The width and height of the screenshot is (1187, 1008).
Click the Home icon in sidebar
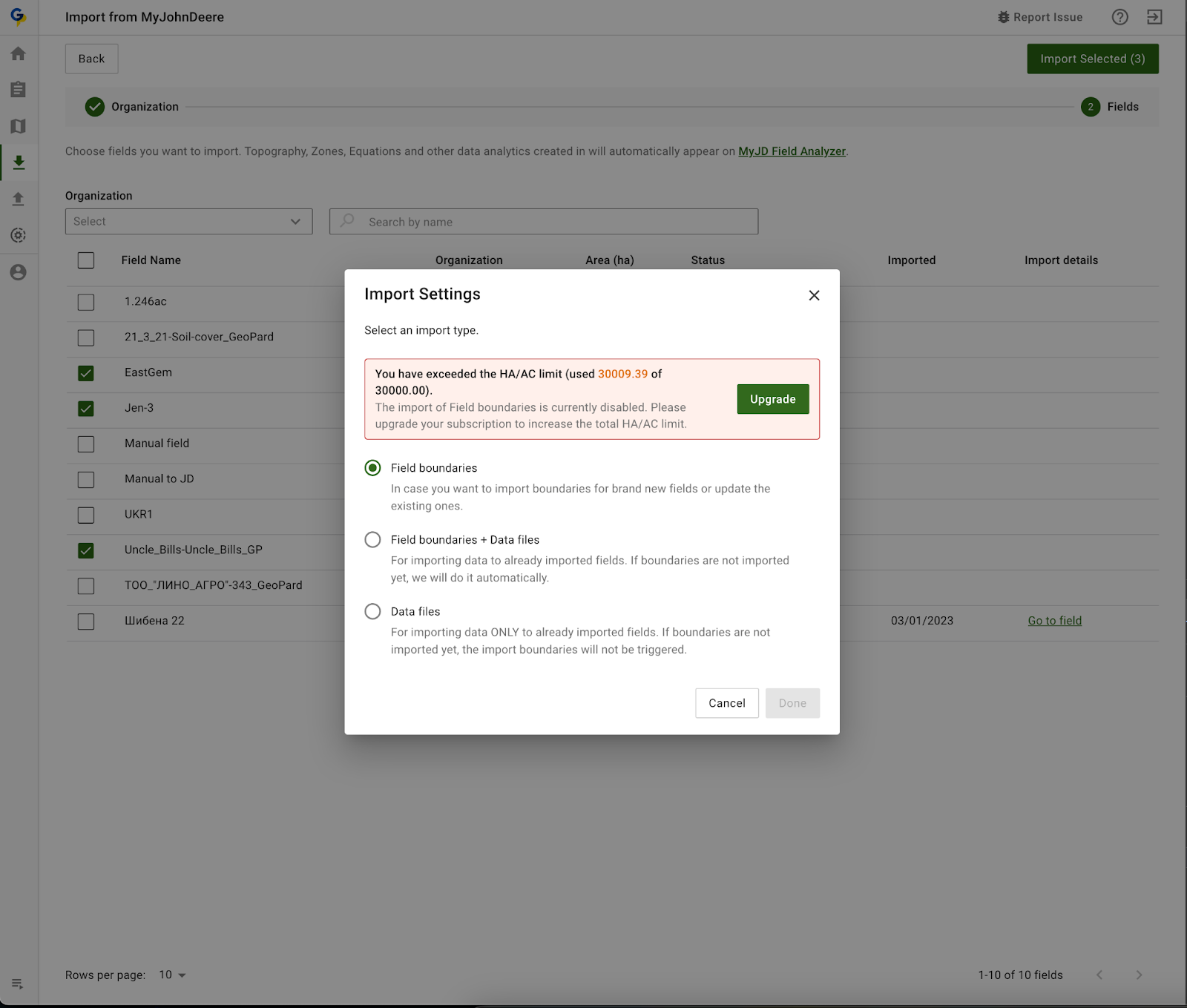point(19,53)
